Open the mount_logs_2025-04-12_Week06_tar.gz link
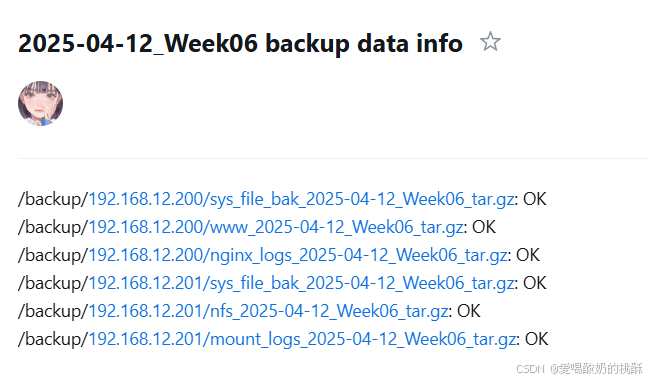 [x=302, y=340]
